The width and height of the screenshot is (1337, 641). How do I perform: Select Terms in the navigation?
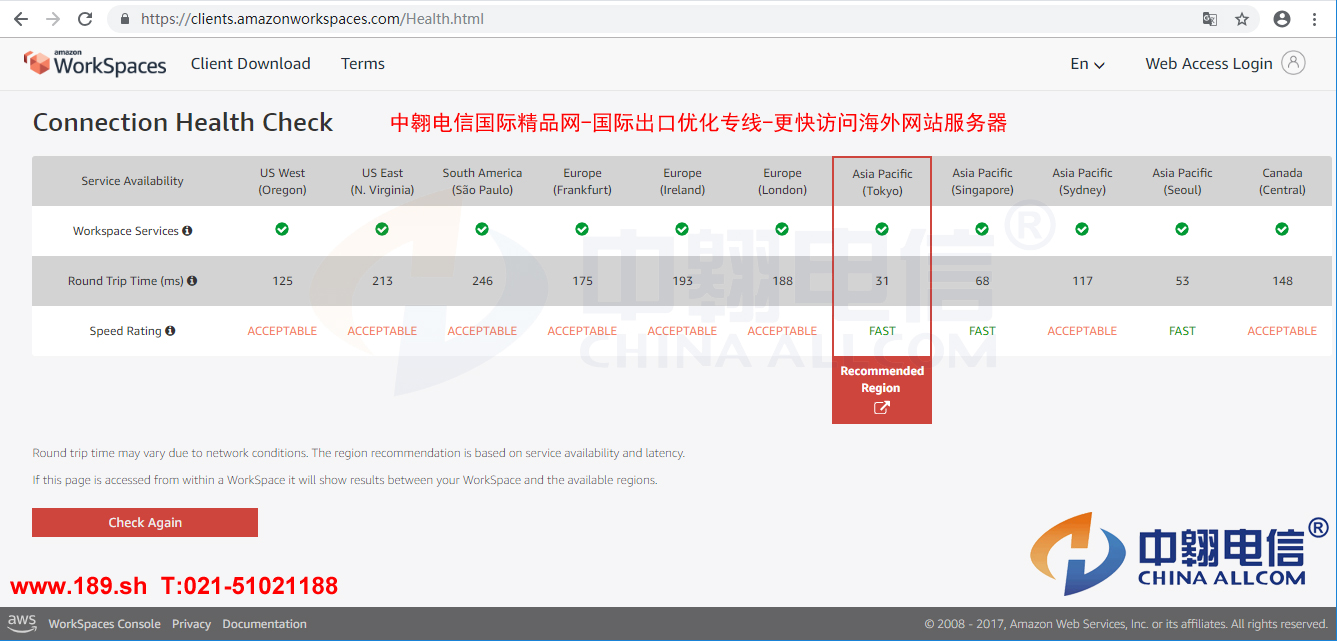362,63
